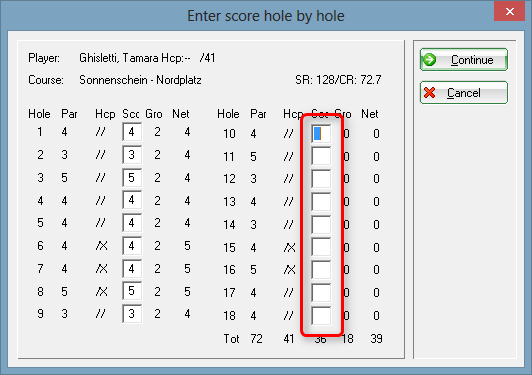Click the 'Course:' label
This screenshot has height=375, width=532.
point(46,80)
